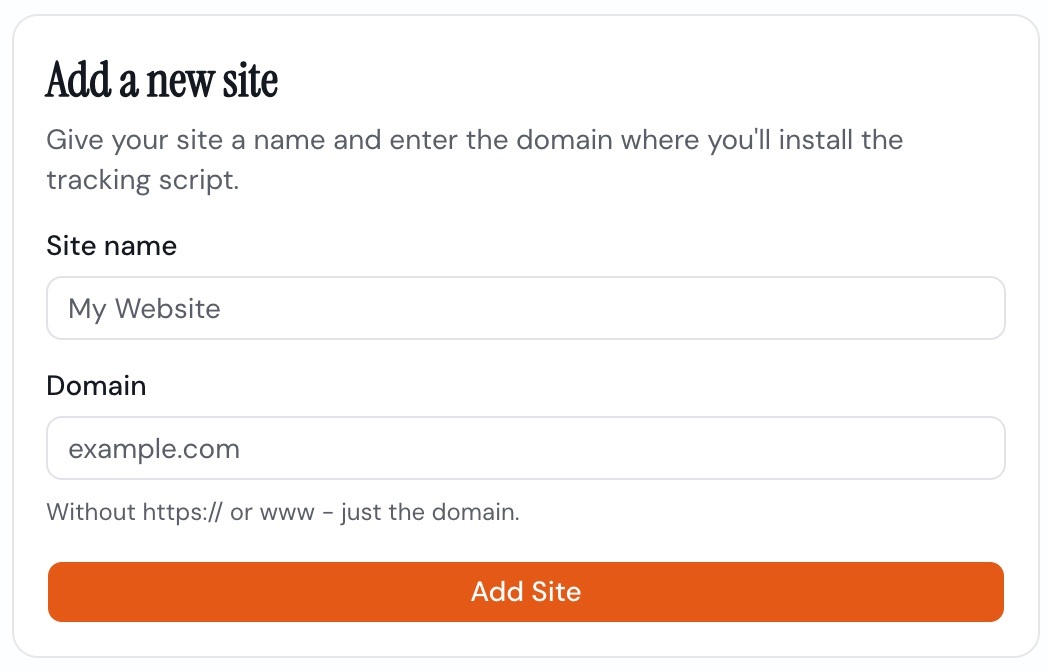The height and width of the screenshot is (670, 1050).
Task: Click the tracking script description text
Action: coord(474,159)
